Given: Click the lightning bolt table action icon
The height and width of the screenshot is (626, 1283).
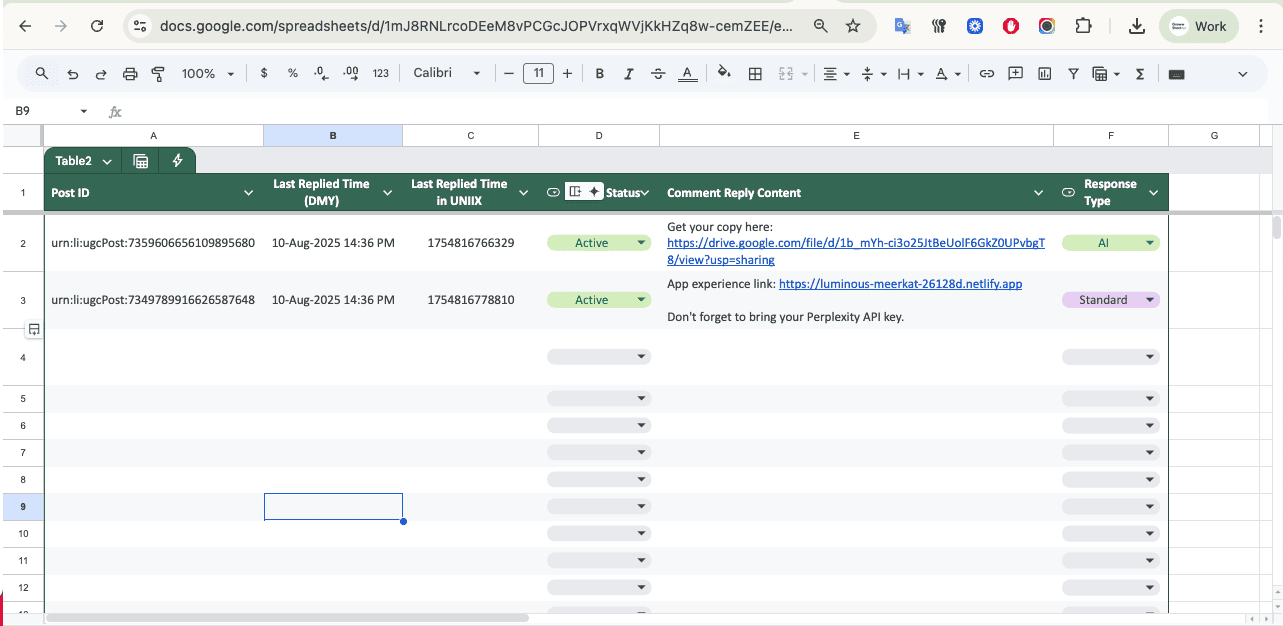Looking at the screenshot, I should 177,161.
